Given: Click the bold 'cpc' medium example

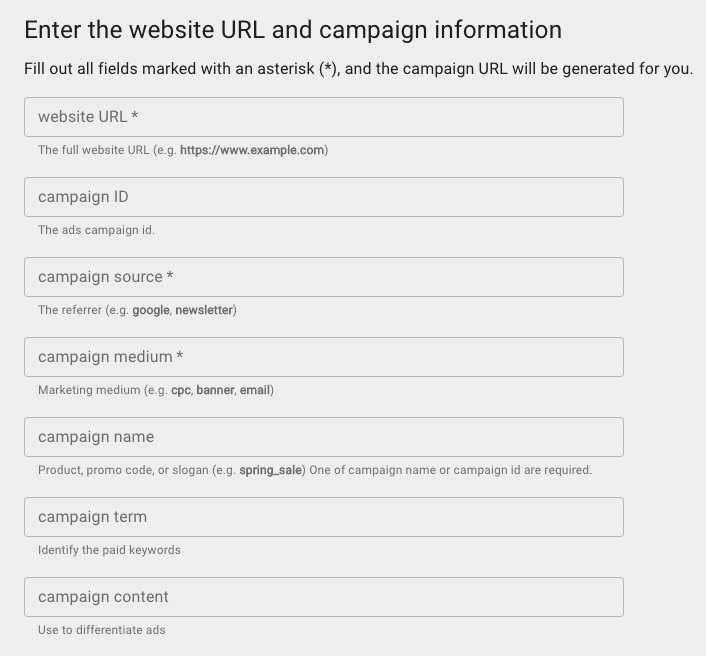Looking at the screenshot, I should coord(181,390).
